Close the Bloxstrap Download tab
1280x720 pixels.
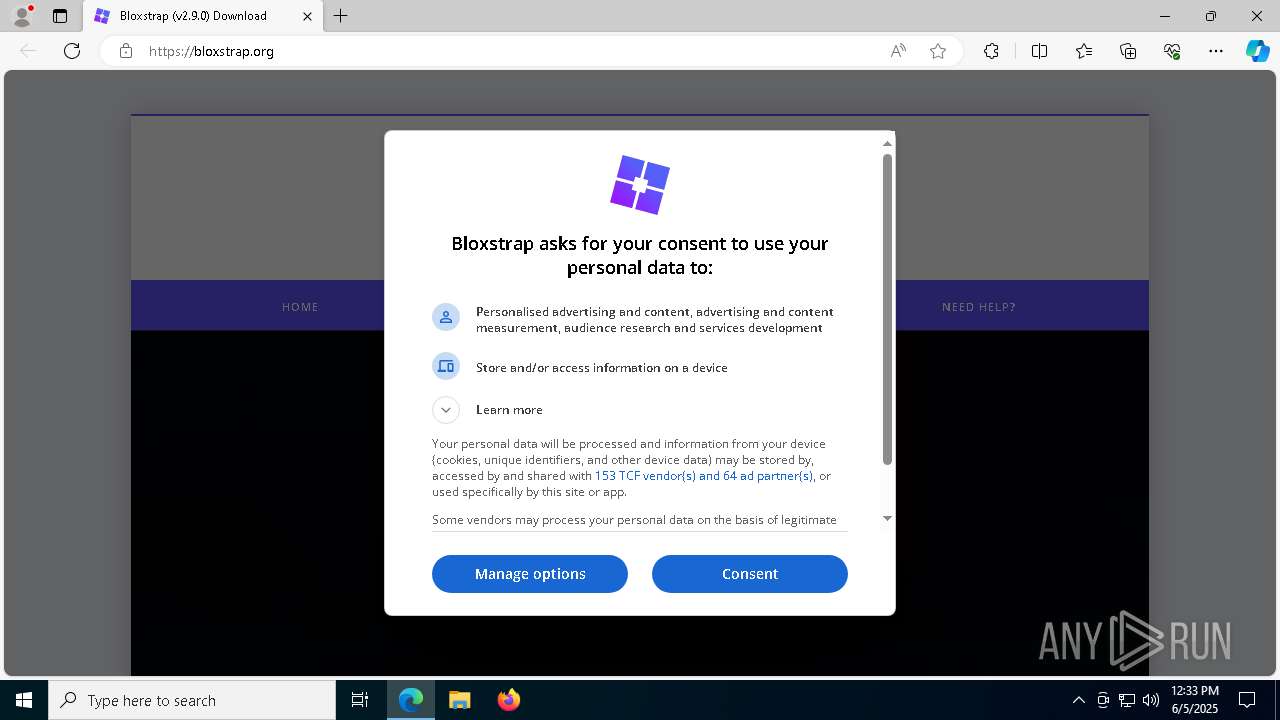(x=307, y=16)
